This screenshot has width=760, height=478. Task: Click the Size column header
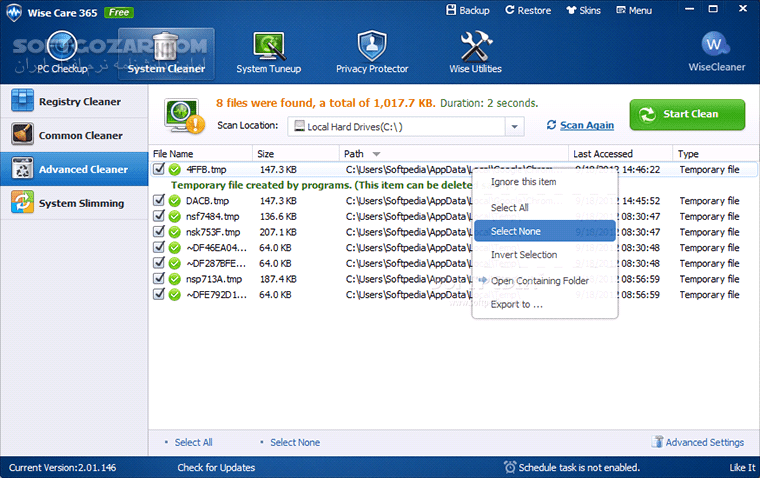coord(266,154)
